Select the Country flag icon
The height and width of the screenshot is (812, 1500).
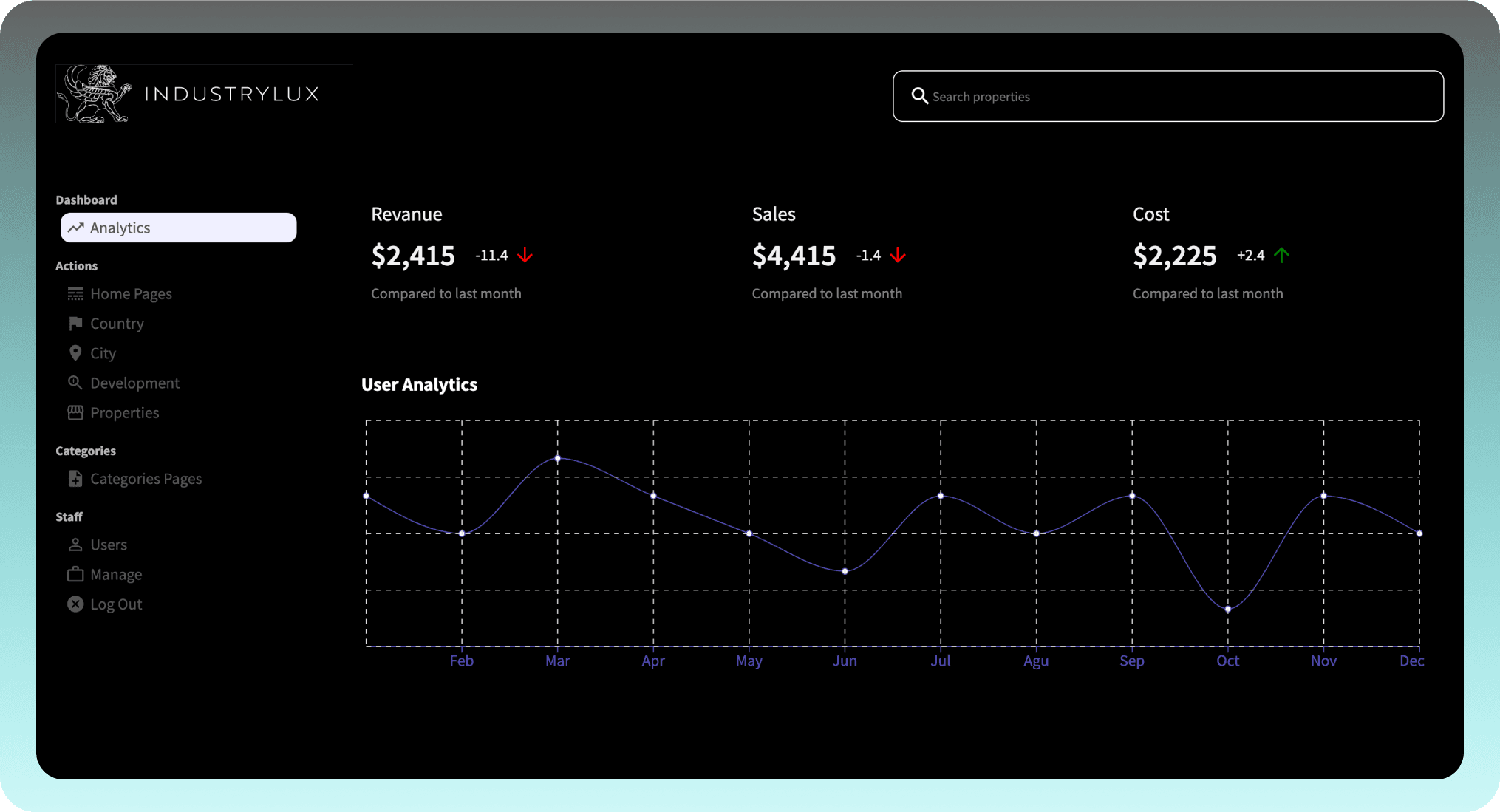pos(75,323)
